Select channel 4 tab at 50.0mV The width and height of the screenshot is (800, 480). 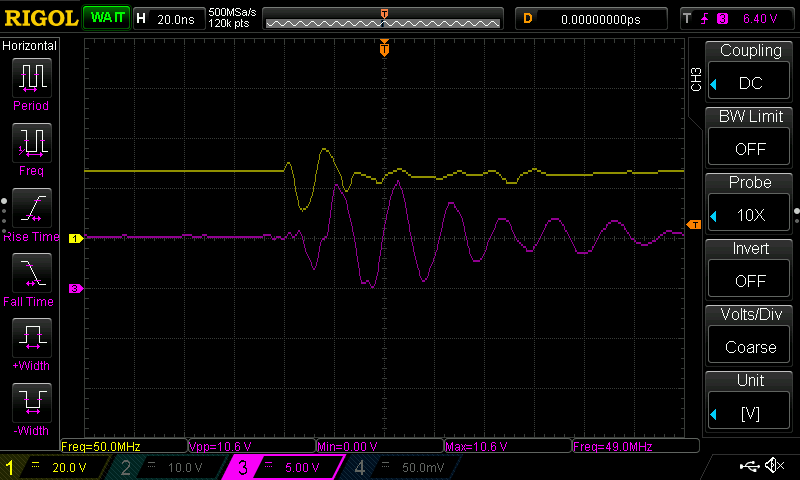pos(403,467)
